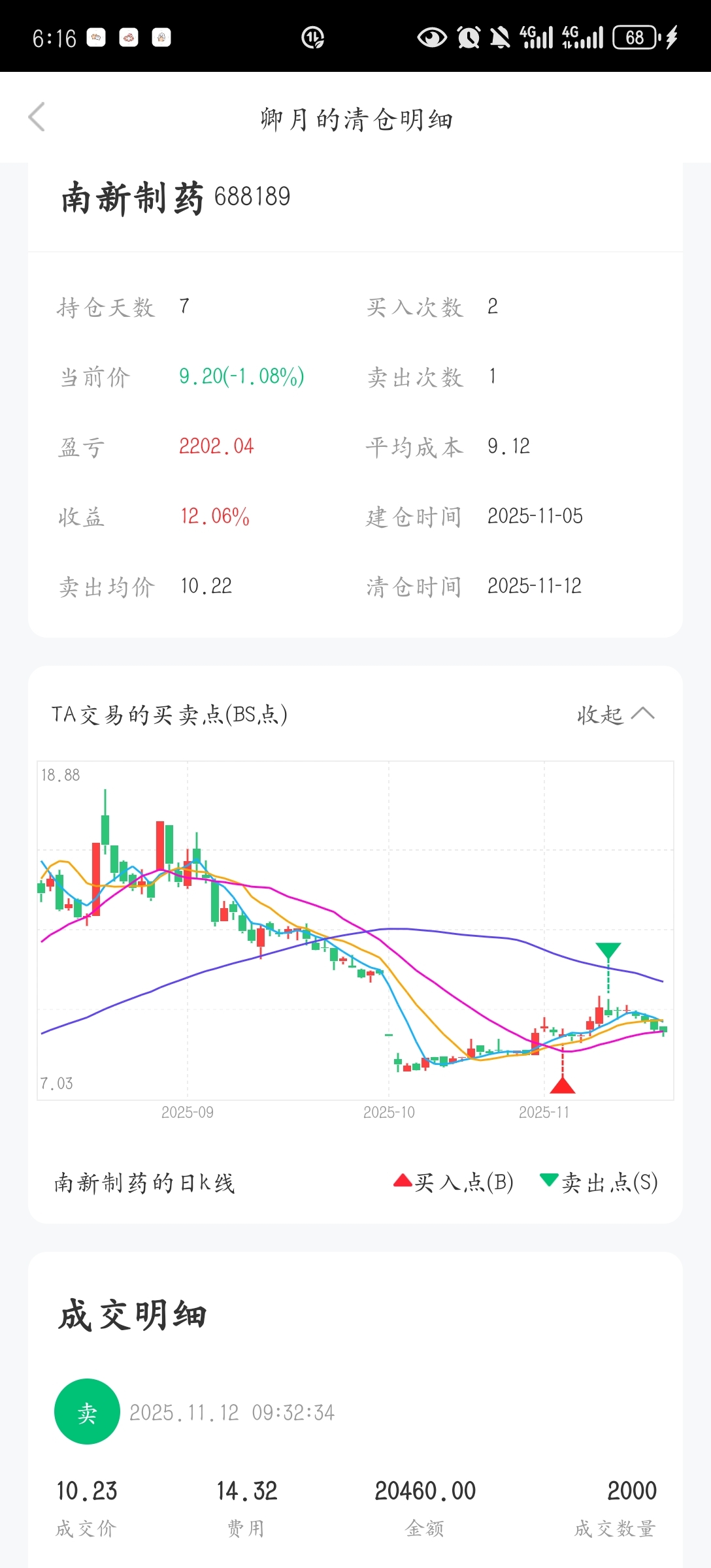Tap the muted bell status icon
Screen dimensions: 711x1568
coord(501,37)
